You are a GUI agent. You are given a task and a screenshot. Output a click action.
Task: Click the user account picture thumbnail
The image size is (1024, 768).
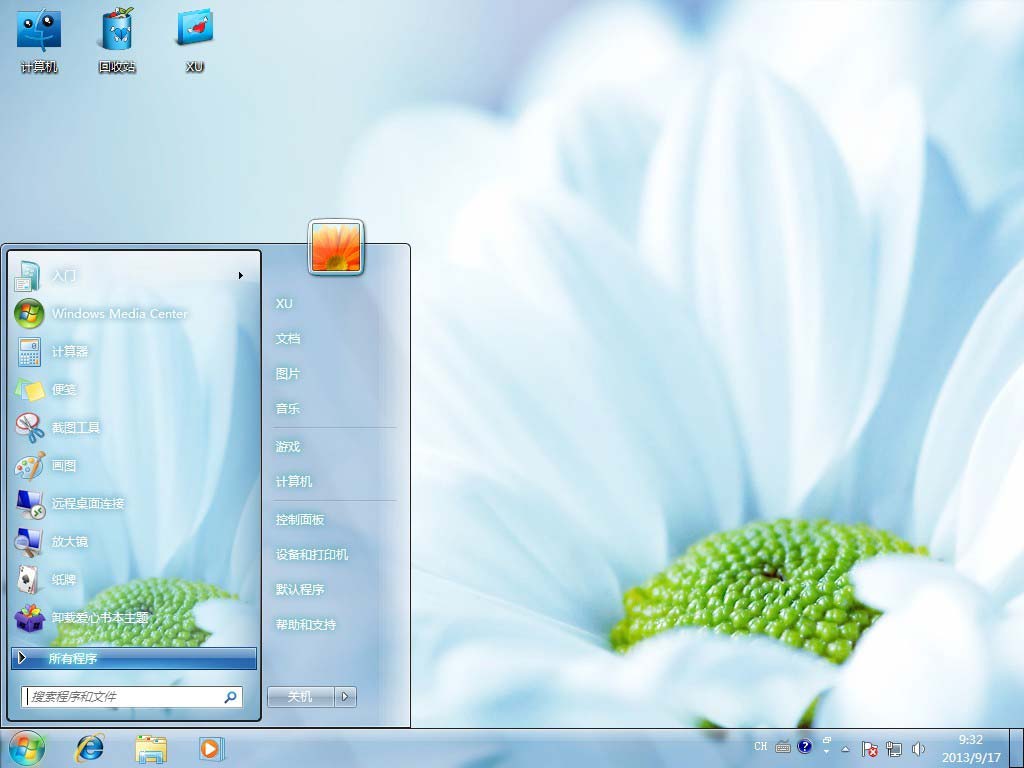pyautogui.click(x=336, y=247)
